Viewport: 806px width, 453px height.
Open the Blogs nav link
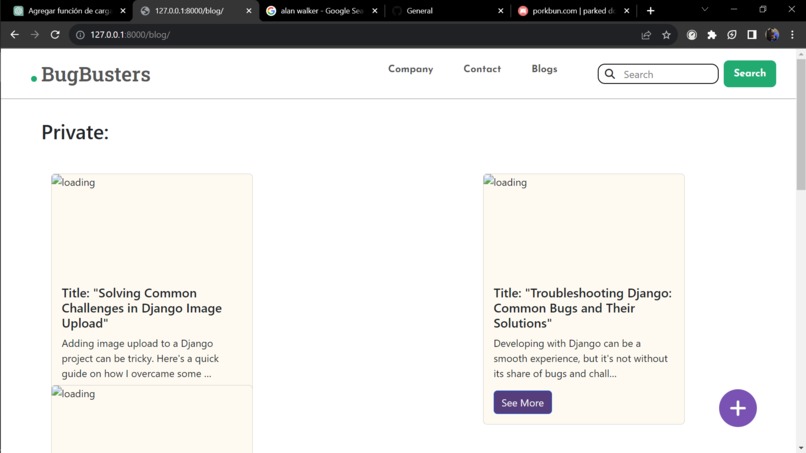[544, 69]
